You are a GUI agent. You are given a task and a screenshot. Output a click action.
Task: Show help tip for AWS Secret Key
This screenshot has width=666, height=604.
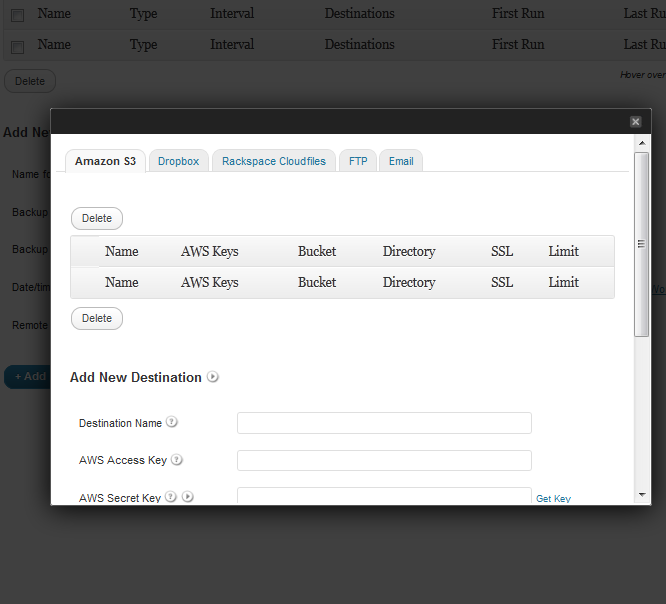pyautogui.click(x=171, y=497)
